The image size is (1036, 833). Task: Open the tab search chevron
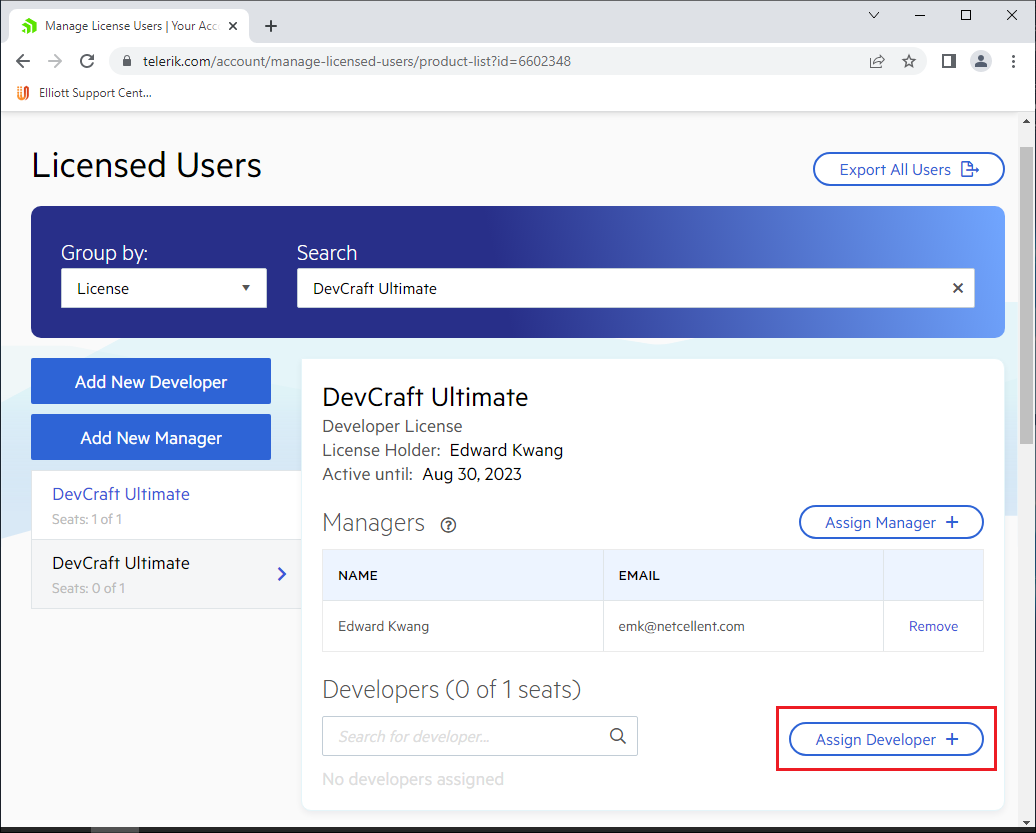point(873,15)
